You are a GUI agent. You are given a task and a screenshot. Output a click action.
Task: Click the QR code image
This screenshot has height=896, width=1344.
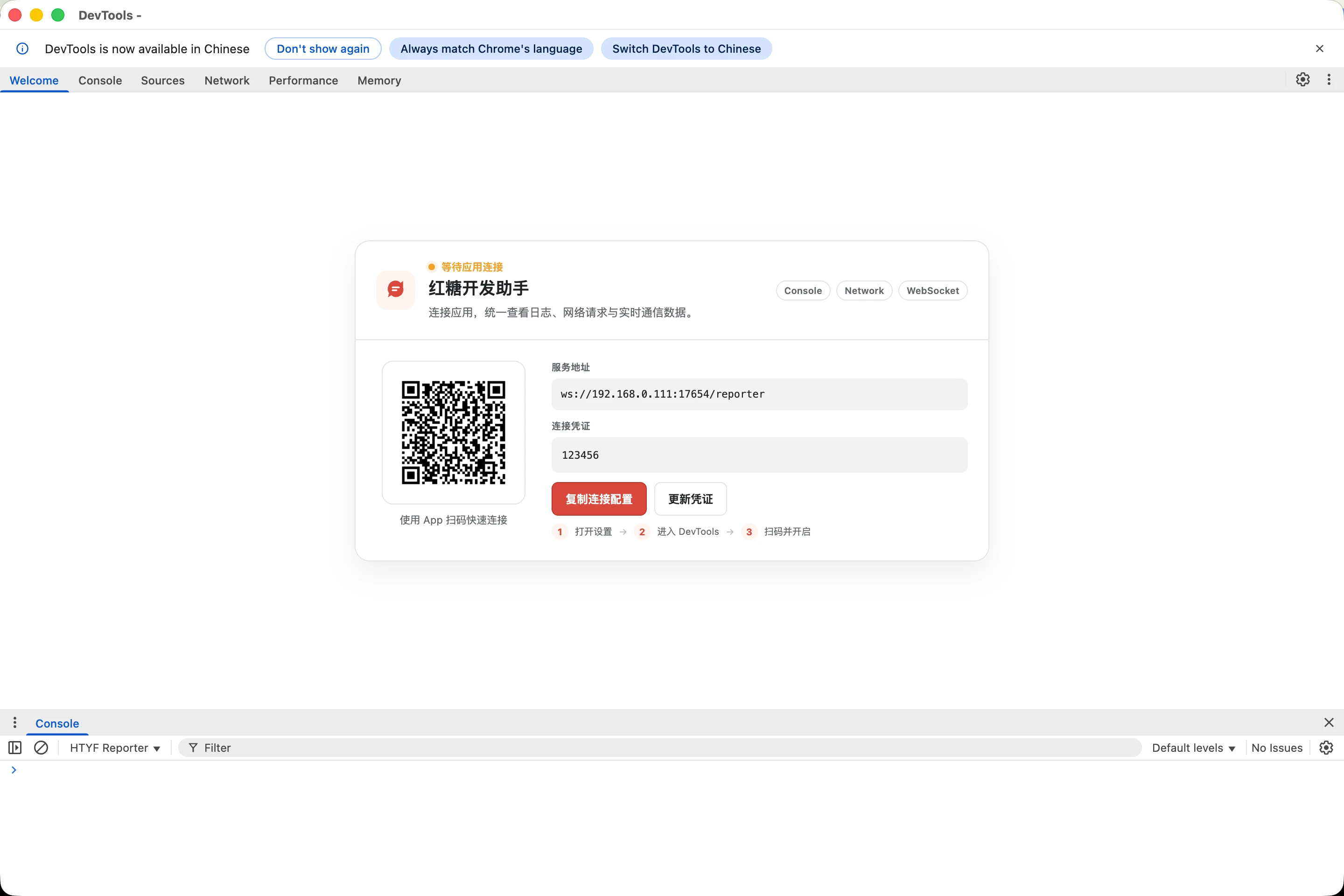(x=453, y=433)
